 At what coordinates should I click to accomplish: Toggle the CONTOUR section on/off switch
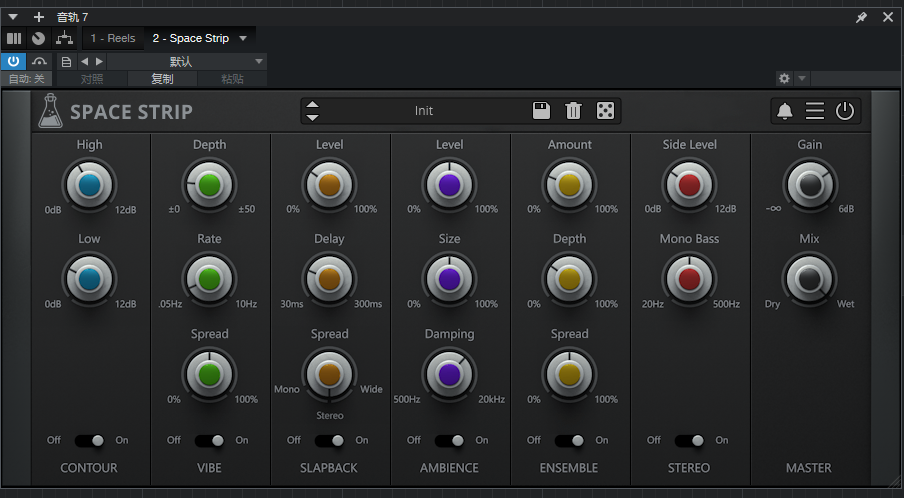click(89, 440)
